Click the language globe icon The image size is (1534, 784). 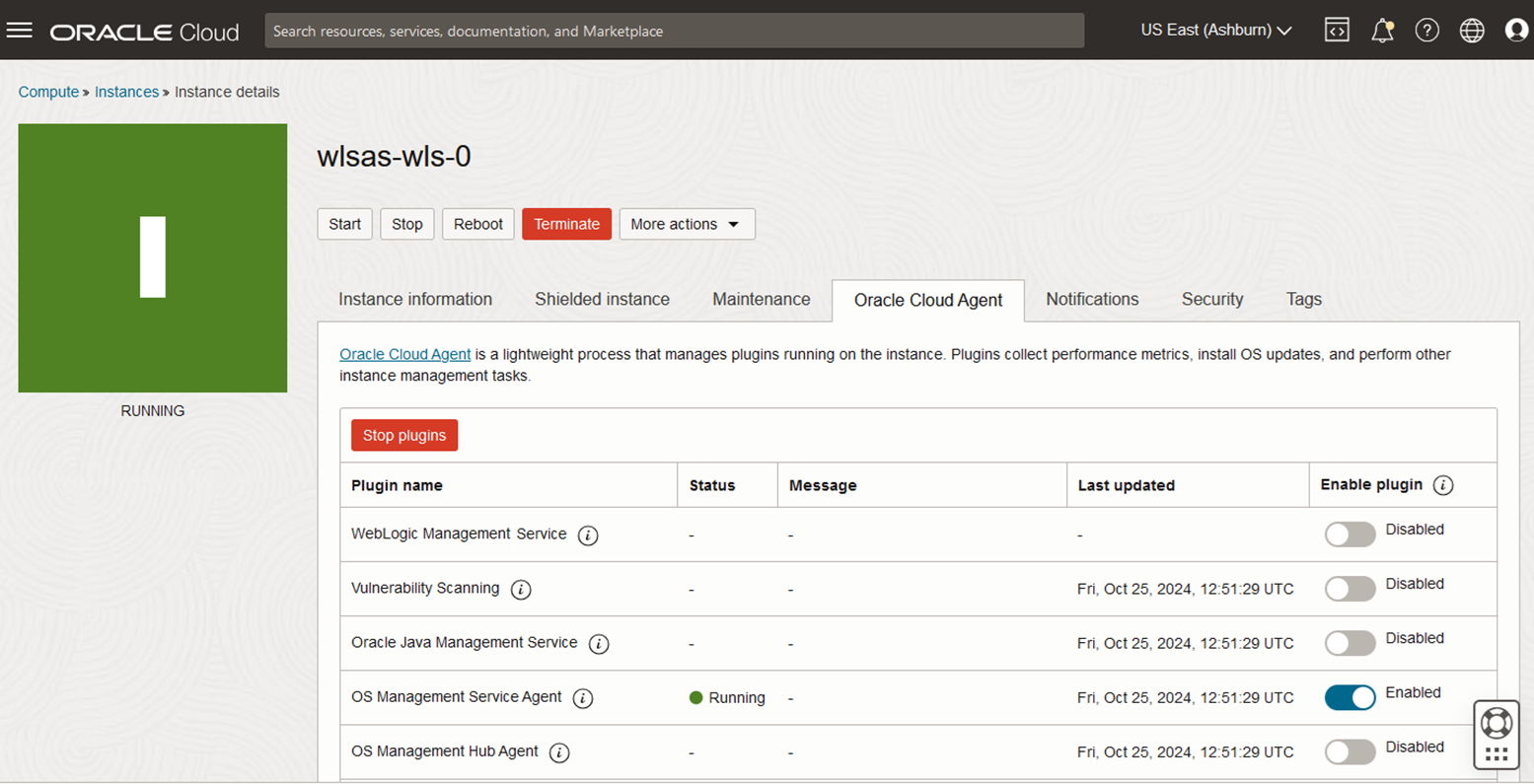(1472, 31)
